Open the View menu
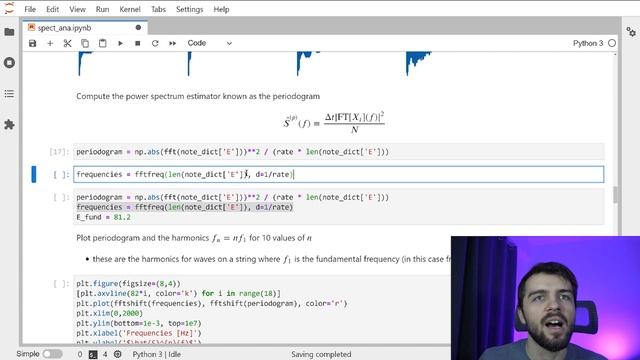640x360 pixels. [77, 9]
